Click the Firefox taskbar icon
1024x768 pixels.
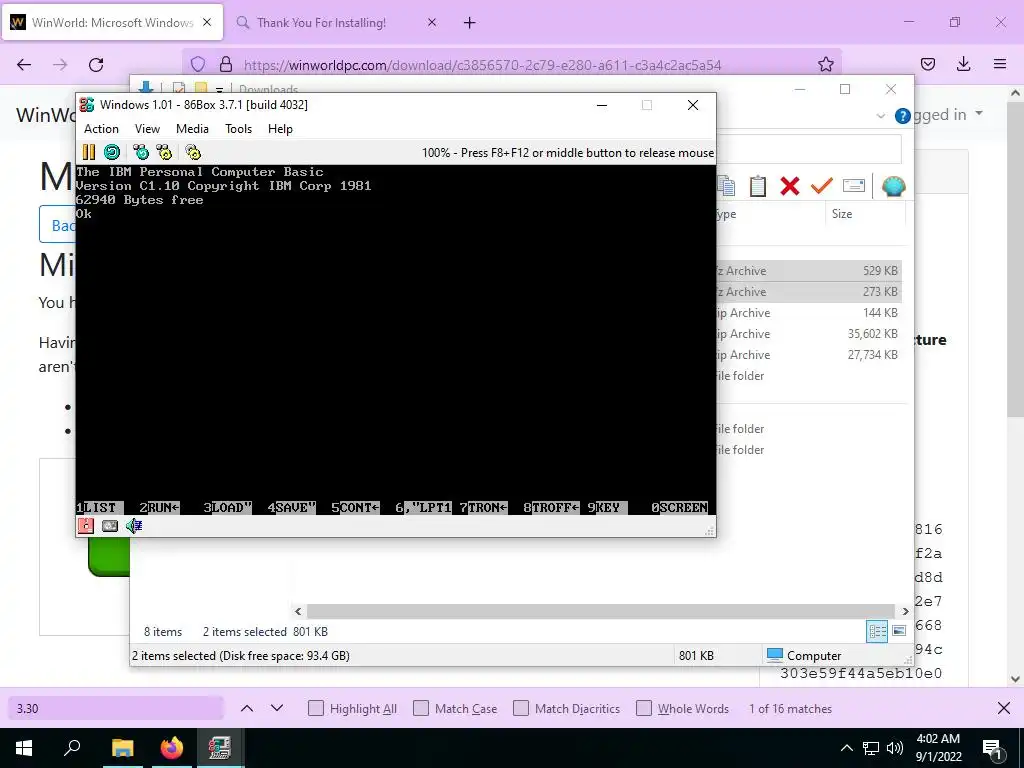coord(172,748)
